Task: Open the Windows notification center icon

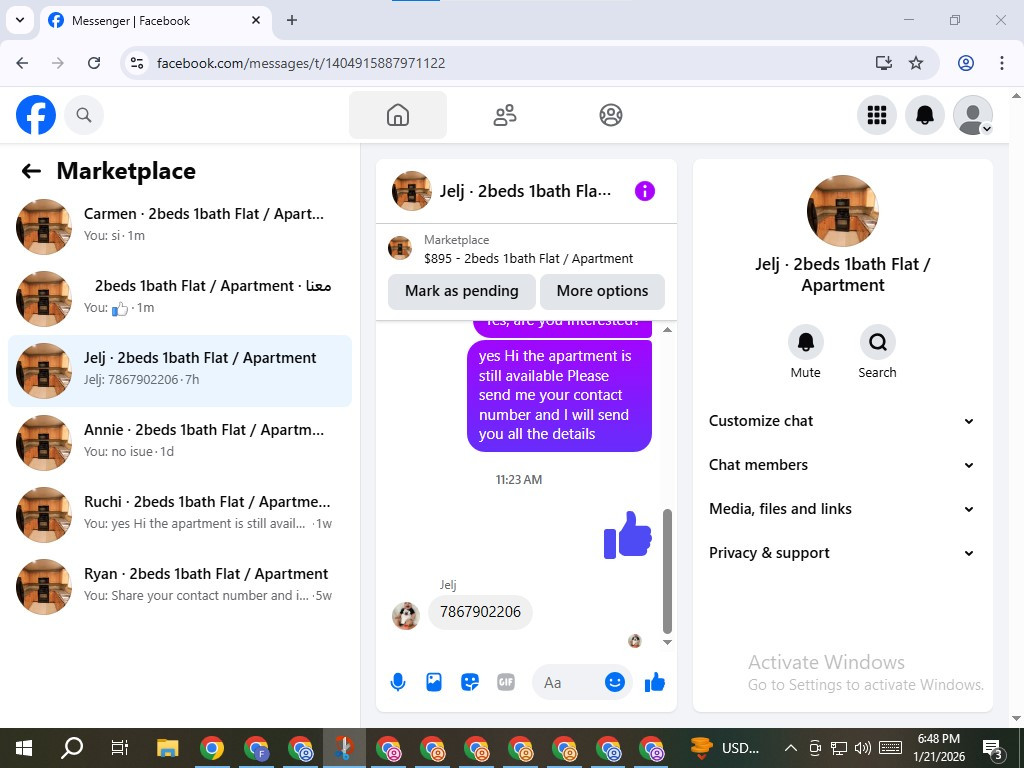Action: [x=993, y=748]
